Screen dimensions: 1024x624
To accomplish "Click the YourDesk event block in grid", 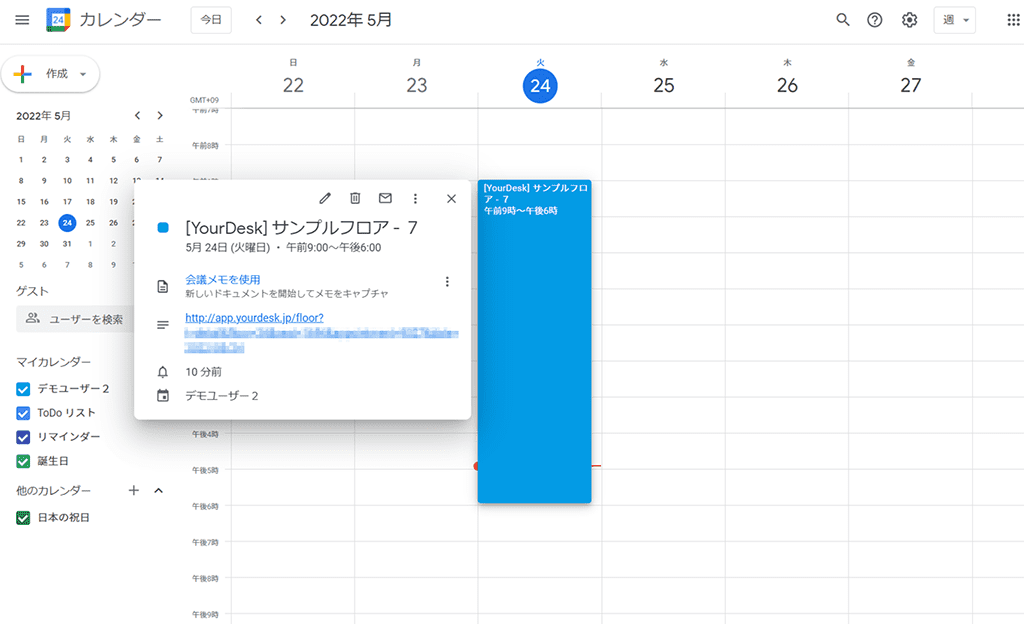I will click(x=534, y=341).
